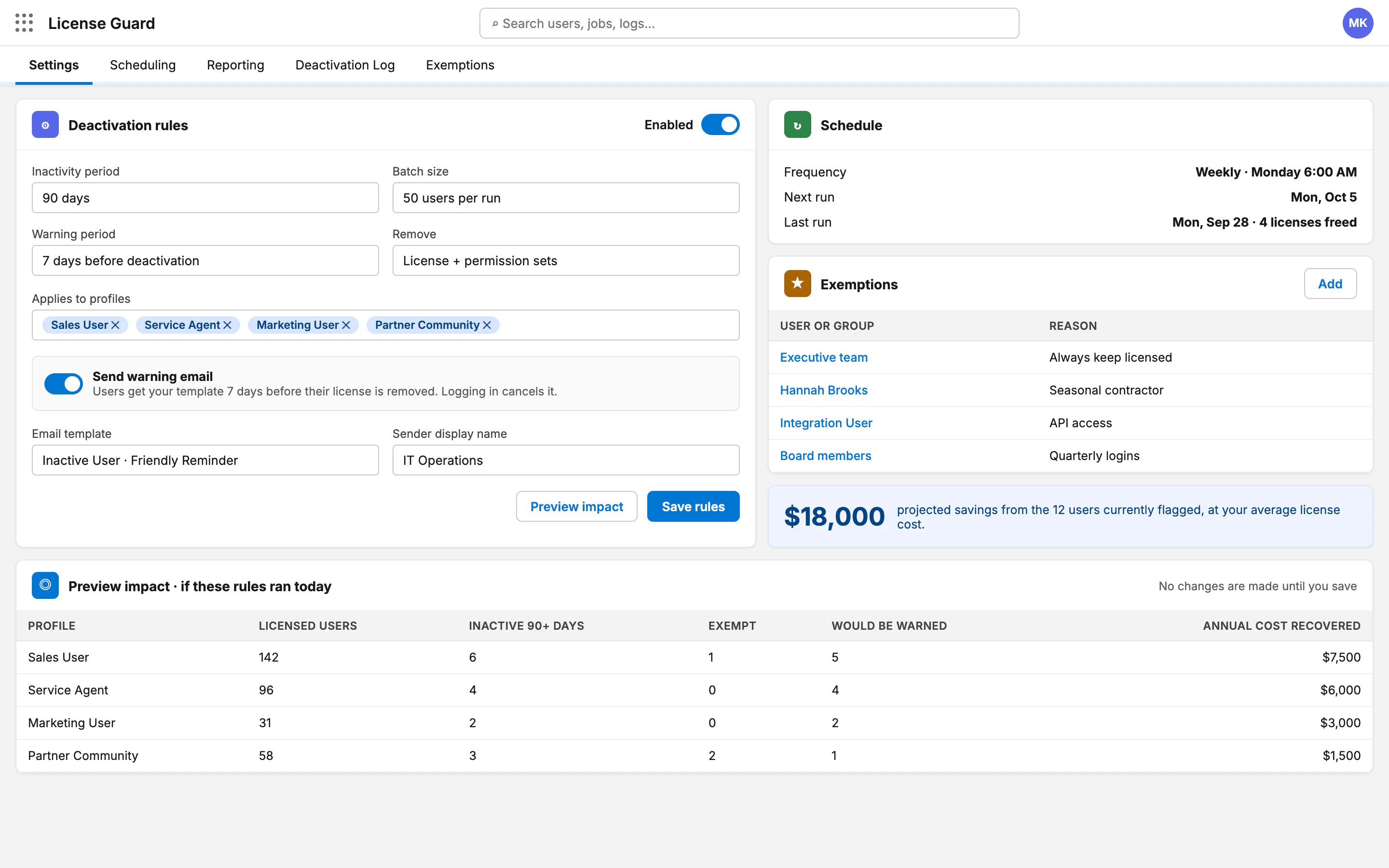Click the green Schedule refresh icon
The height and width of the screenshot is (868, 1389).
tap(797, 124)
